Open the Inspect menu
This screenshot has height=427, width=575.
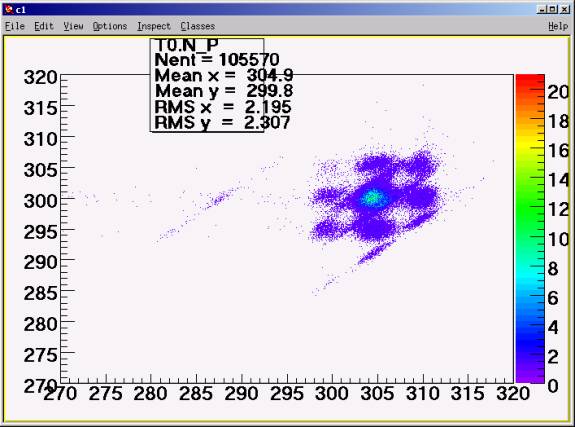(x=154, y=26)
